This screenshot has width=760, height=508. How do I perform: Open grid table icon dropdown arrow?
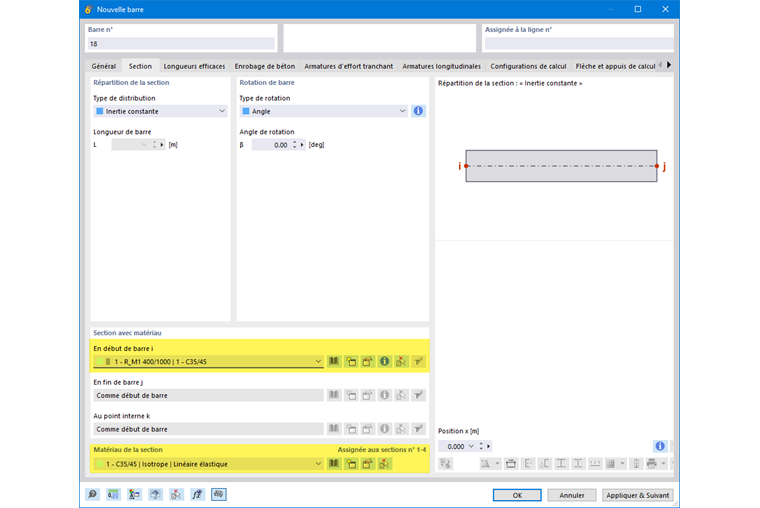click(622, 464)
